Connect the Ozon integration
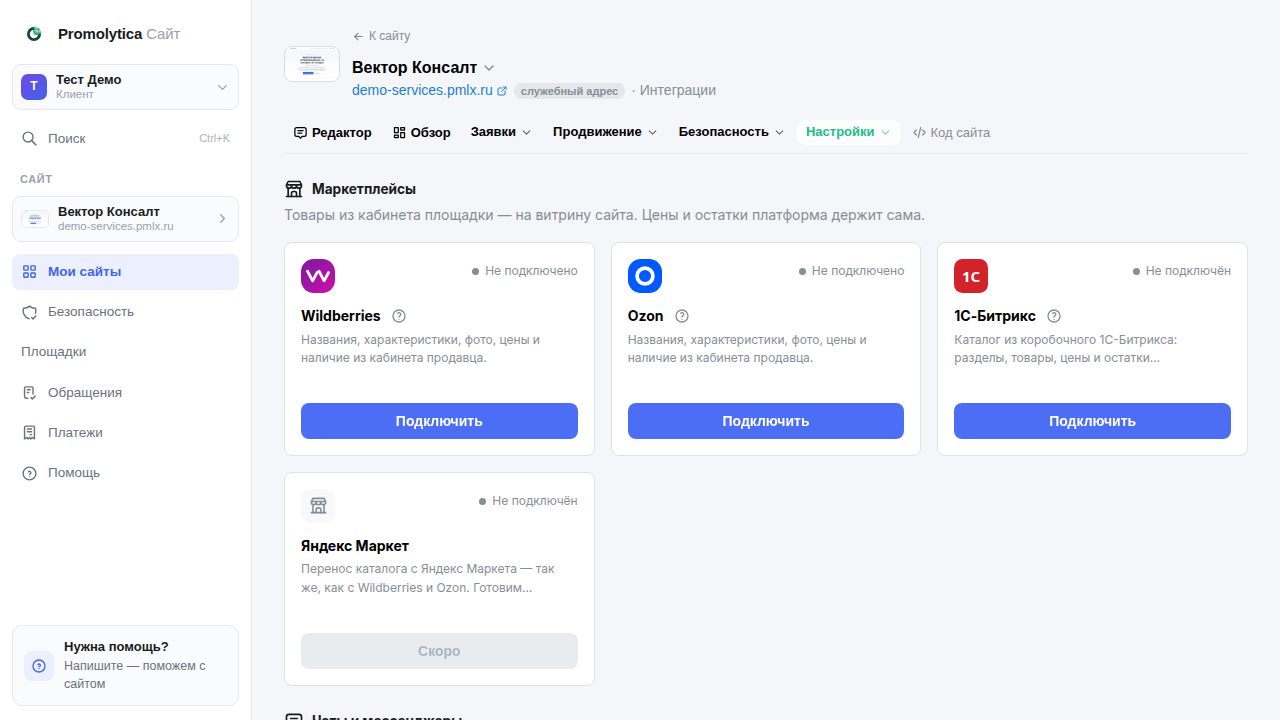 click(x=766, y=421)
